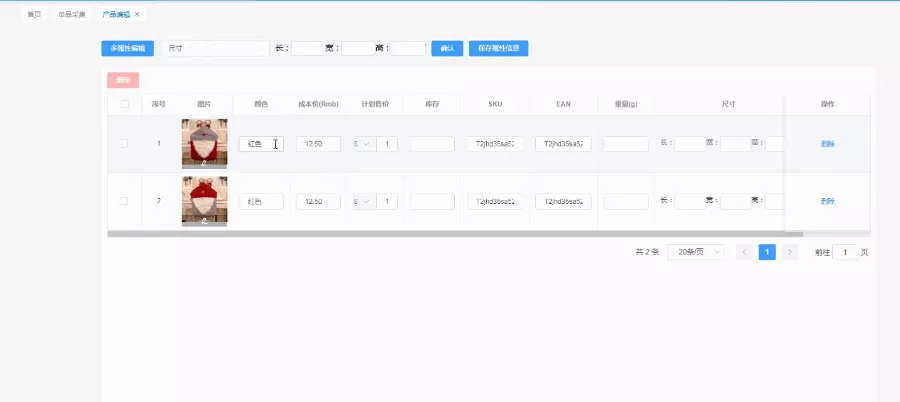Toggle the select-all checkbox in table header
Screen dimensions: 900x402
(124, 104)
